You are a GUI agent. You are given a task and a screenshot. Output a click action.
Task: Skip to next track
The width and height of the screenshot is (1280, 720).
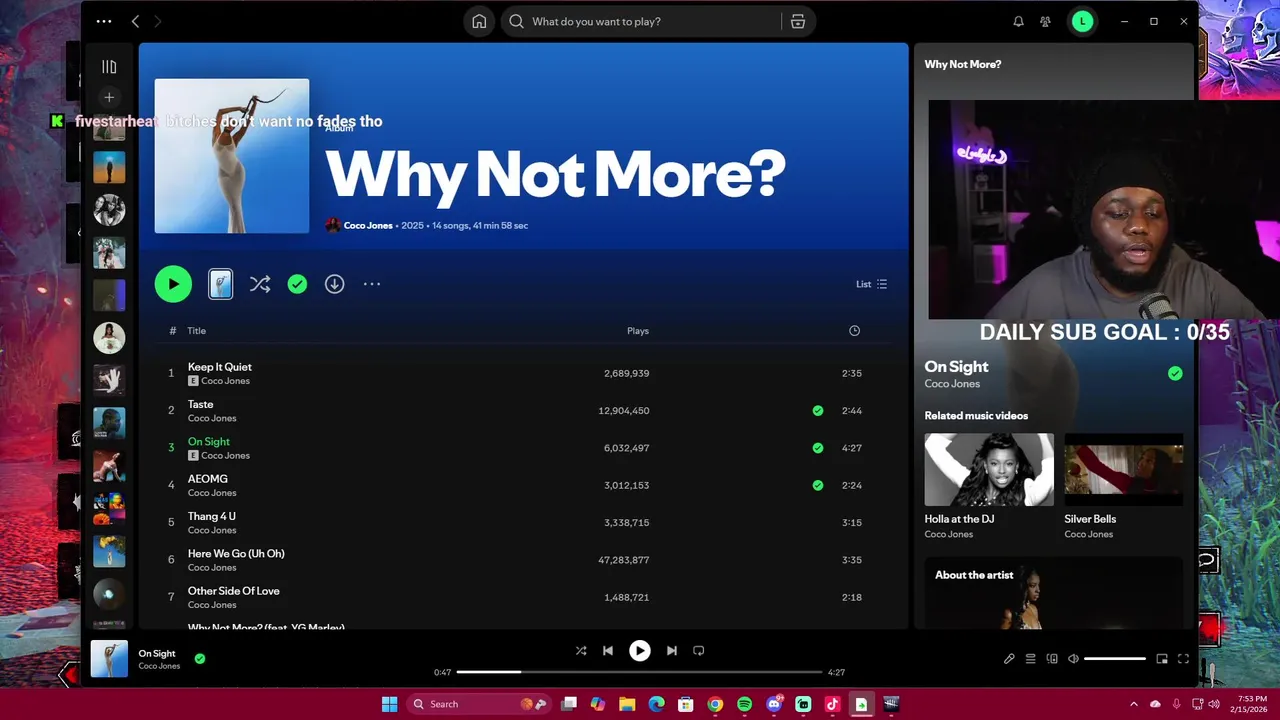point(672,651)
